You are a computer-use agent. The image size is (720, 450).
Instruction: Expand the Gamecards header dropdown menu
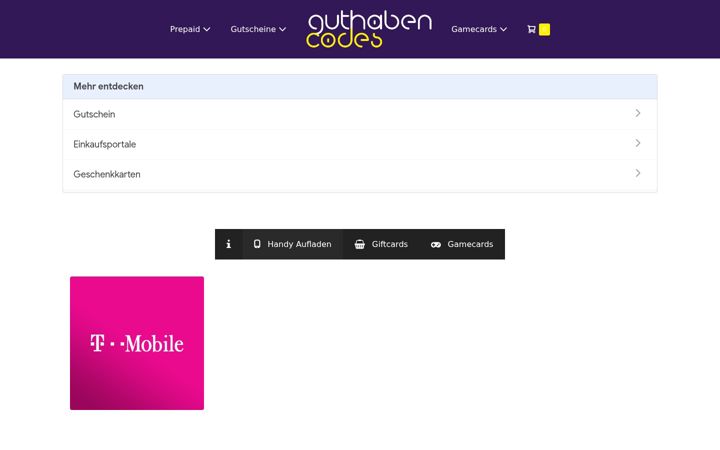click(479, 29)
